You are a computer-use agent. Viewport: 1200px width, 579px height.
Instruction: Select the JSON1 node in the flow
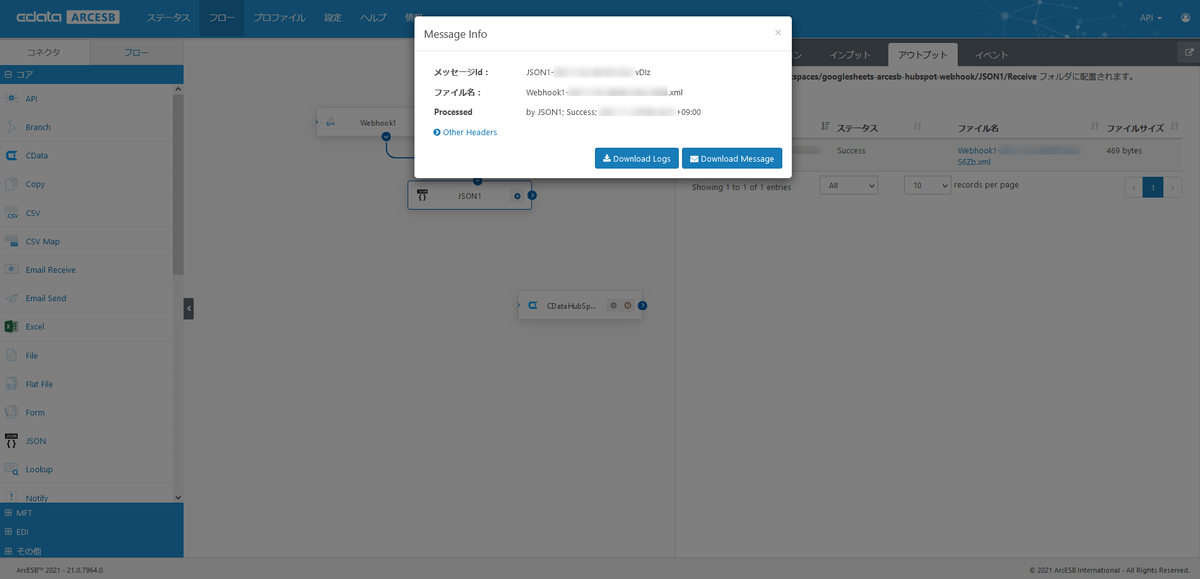469,196
